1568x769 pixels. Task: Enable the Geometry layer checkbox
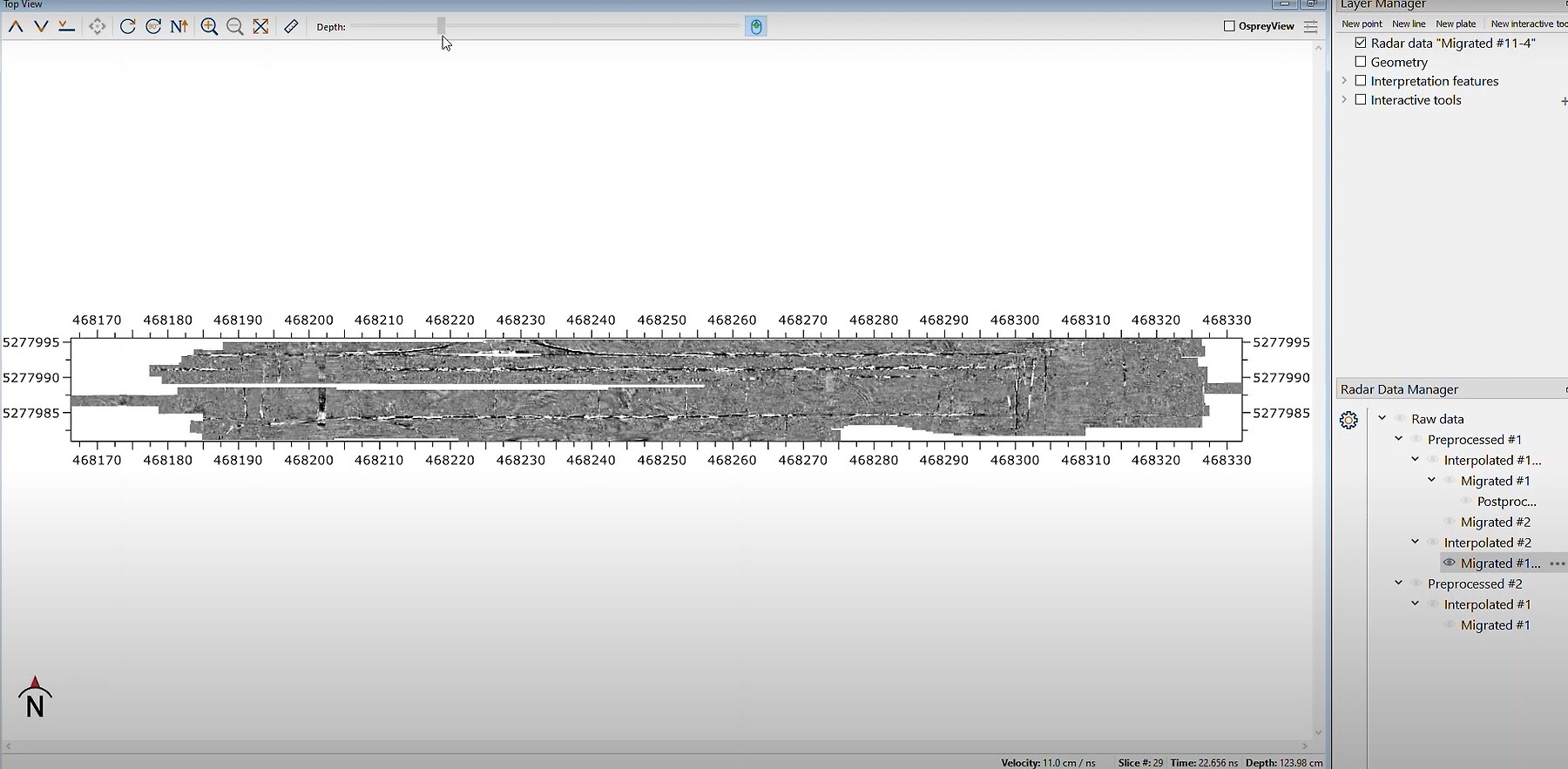pos(1361,62)
